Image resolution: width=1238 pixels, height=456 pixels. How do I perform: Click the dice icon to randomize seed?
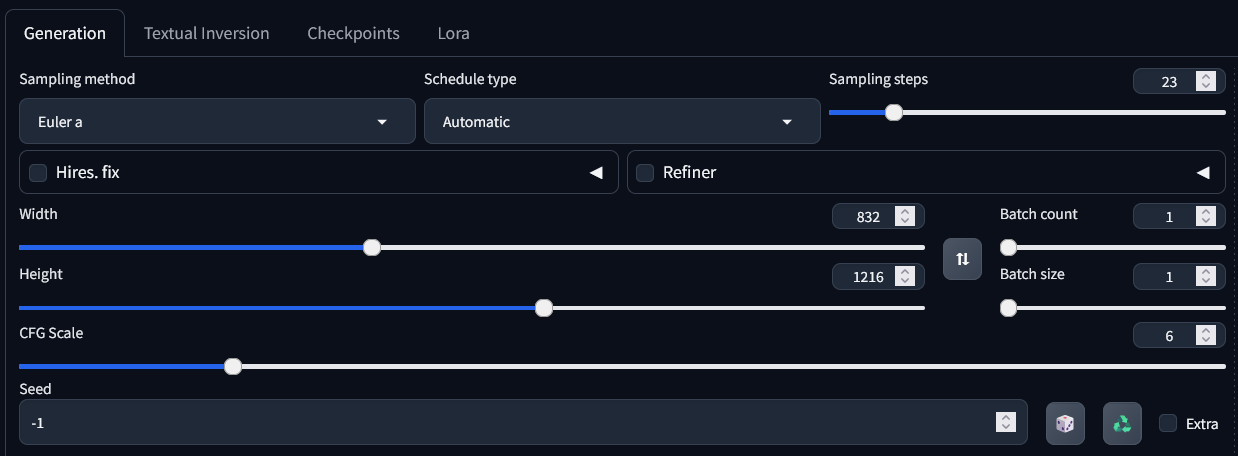[x=1065, y=423]
